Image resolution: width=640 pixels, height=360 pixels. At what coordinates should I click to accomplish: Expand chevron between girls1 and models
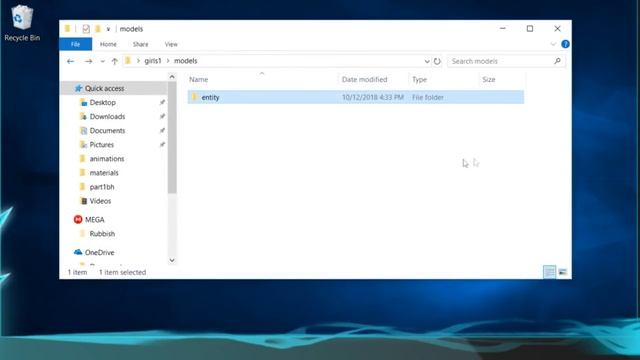[x=168, y=61]
